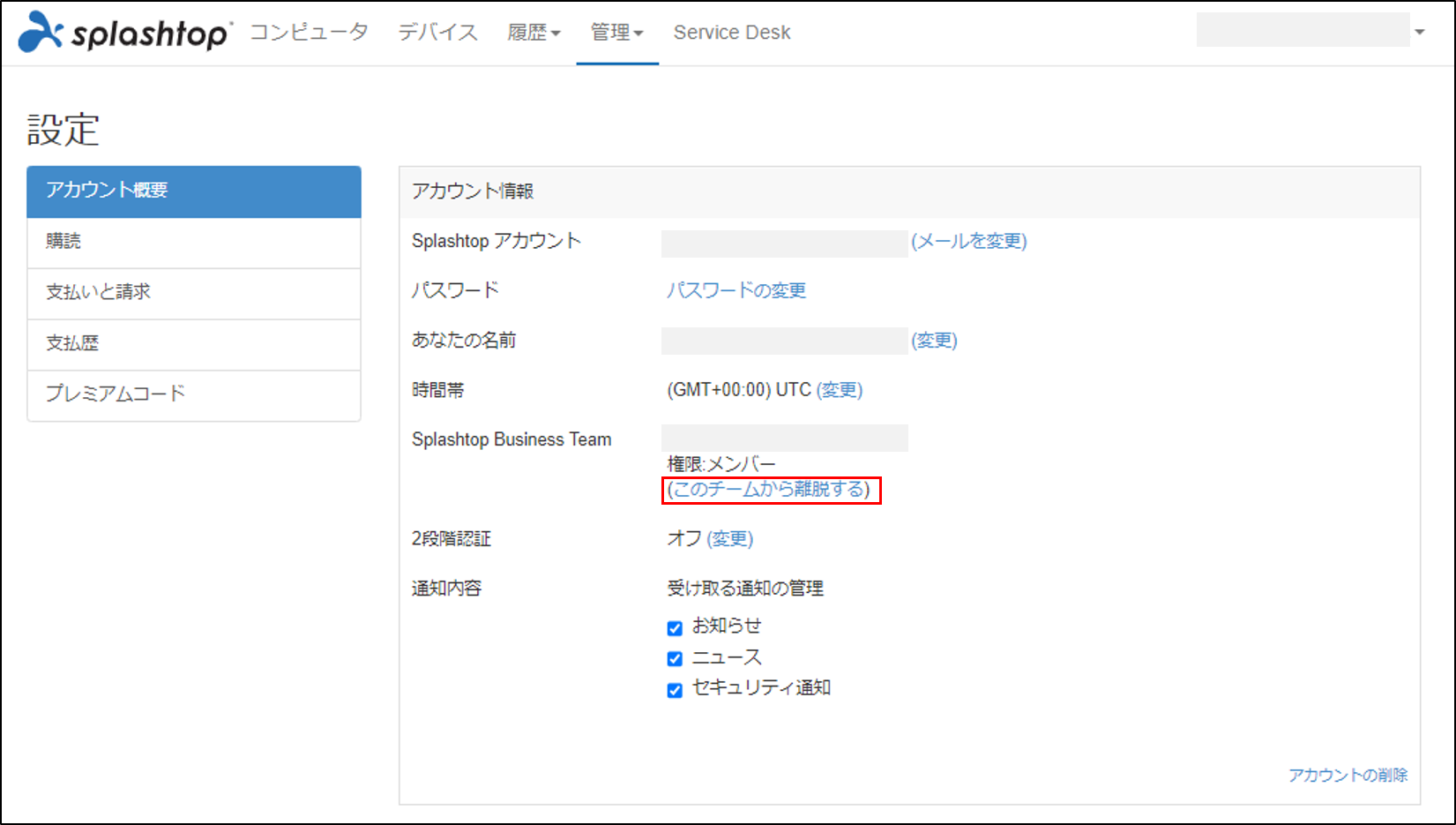1456x825 pixels.
Task: Click the アカウントの削除 link
Action: (1348, 775)
